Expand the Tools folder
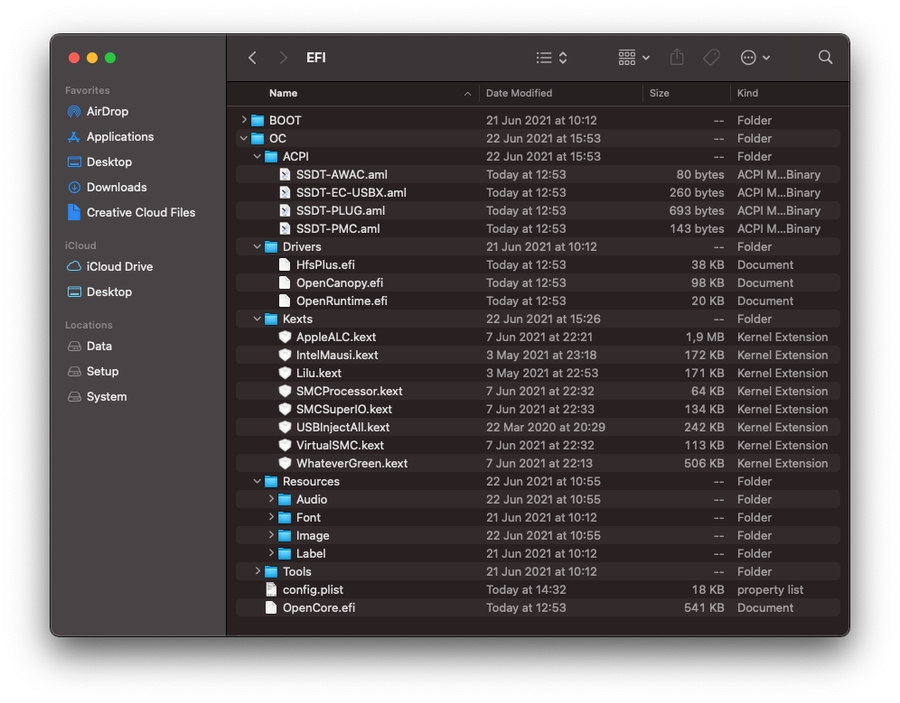Viewport: 900px width, 703px height. [257, 571]
